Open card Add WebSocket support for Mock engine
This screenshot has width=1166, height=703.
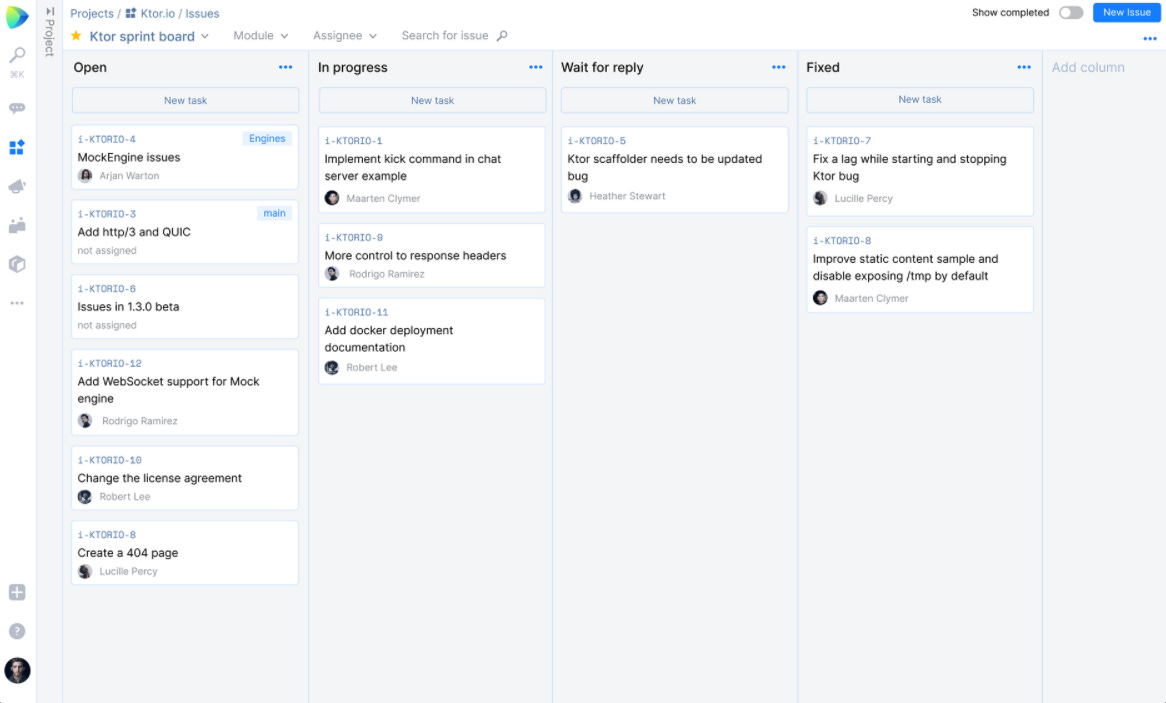coord(185,392)
